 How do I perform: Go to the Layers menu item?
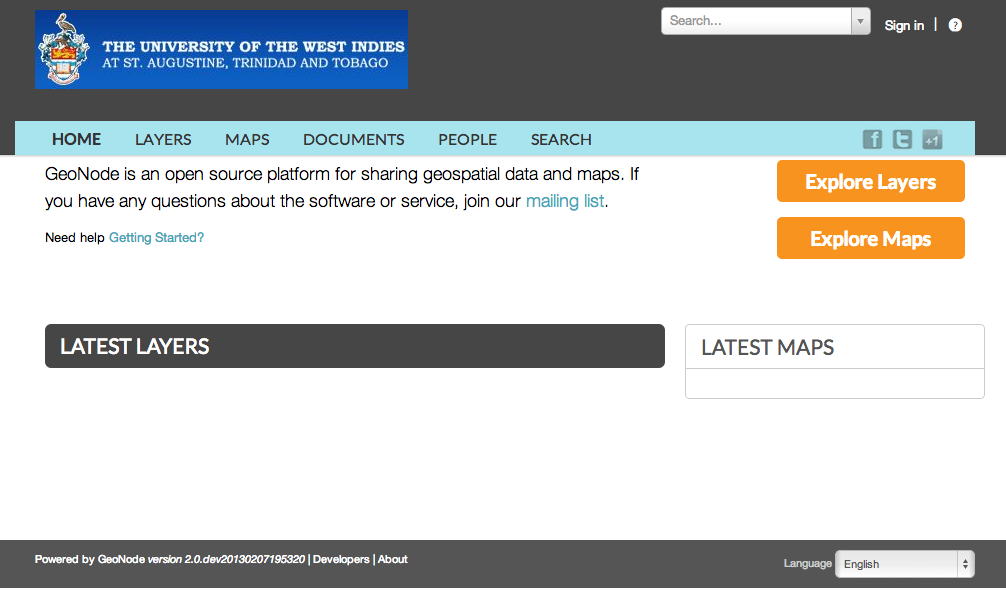pyautogui.click(x=163, y=139)
